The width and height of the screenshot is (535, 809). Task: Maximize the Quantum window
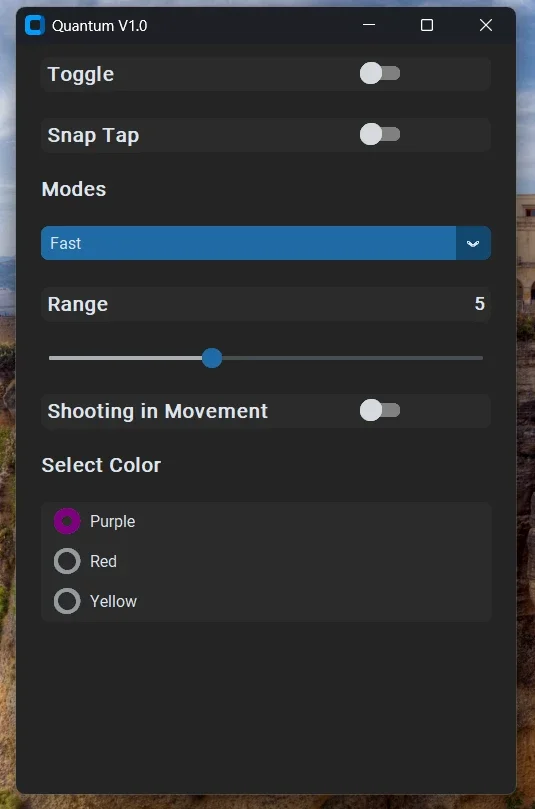427,25
